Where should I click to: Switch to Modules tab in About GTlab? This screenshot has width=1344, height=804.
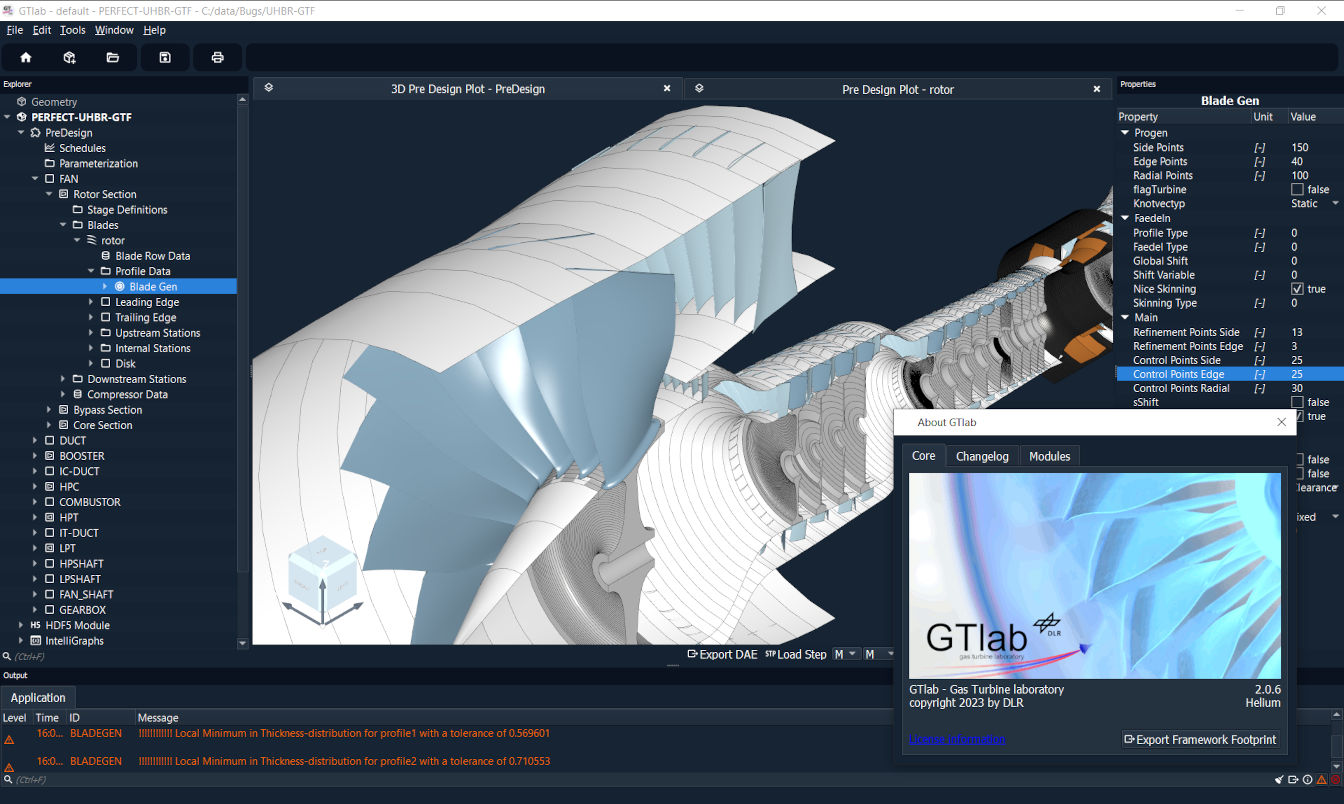[x=1049, y=456]
